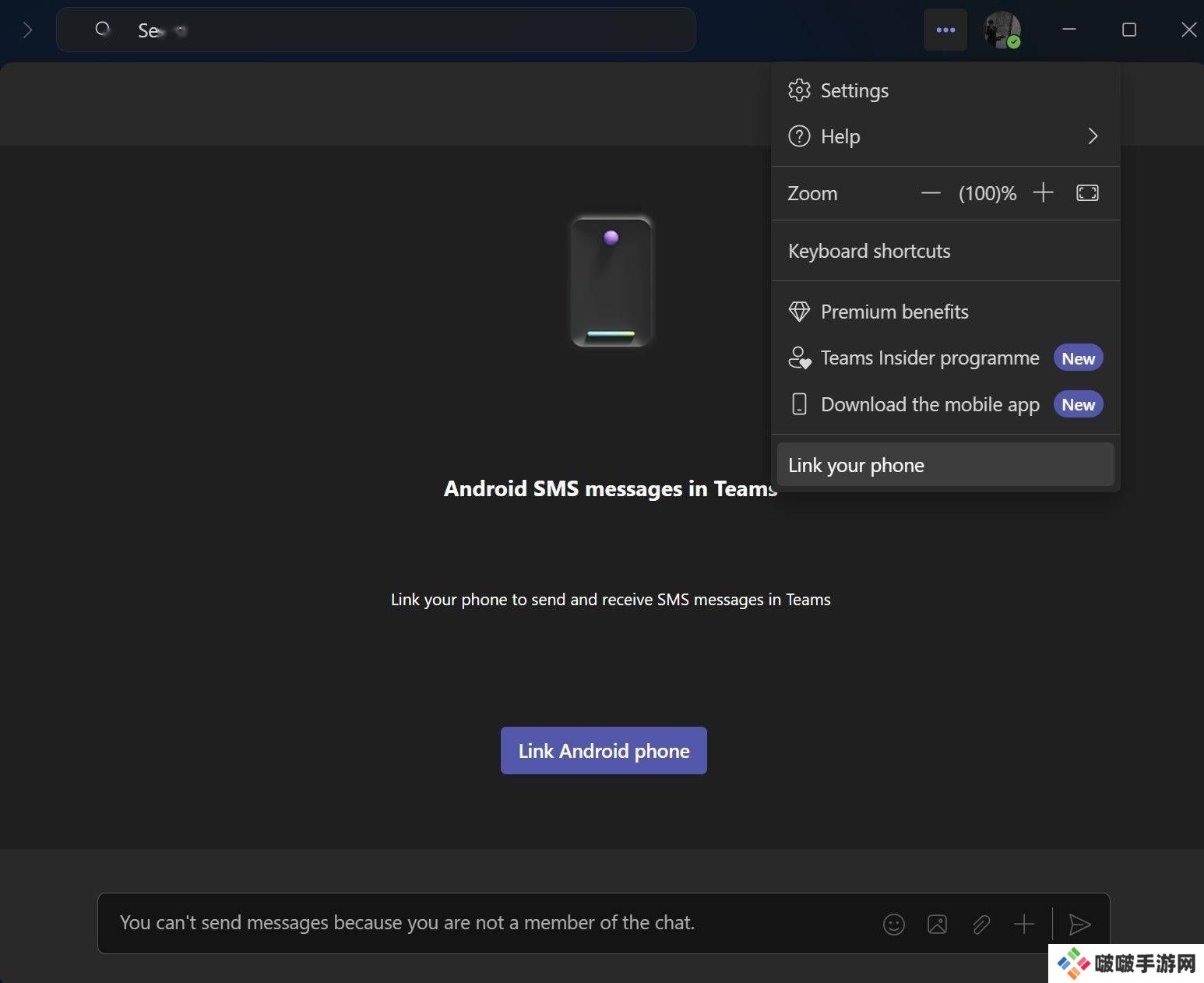This screenshot has height=983, width=1204.
Task: Select Keyboard shortcuts menu item
Action: 869,251
